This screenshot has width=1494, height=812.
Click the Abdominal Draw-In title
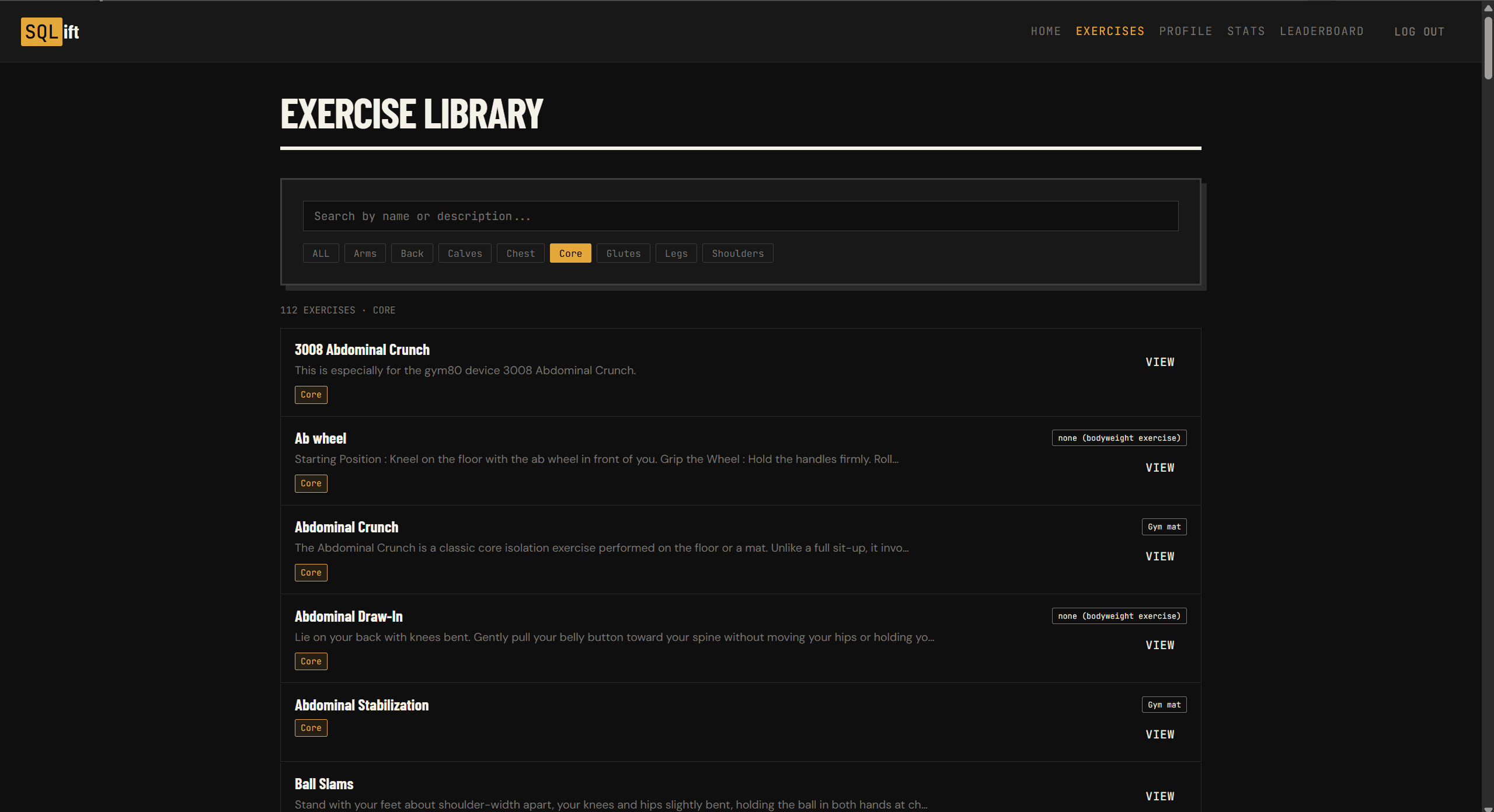[x=349, y=616]
